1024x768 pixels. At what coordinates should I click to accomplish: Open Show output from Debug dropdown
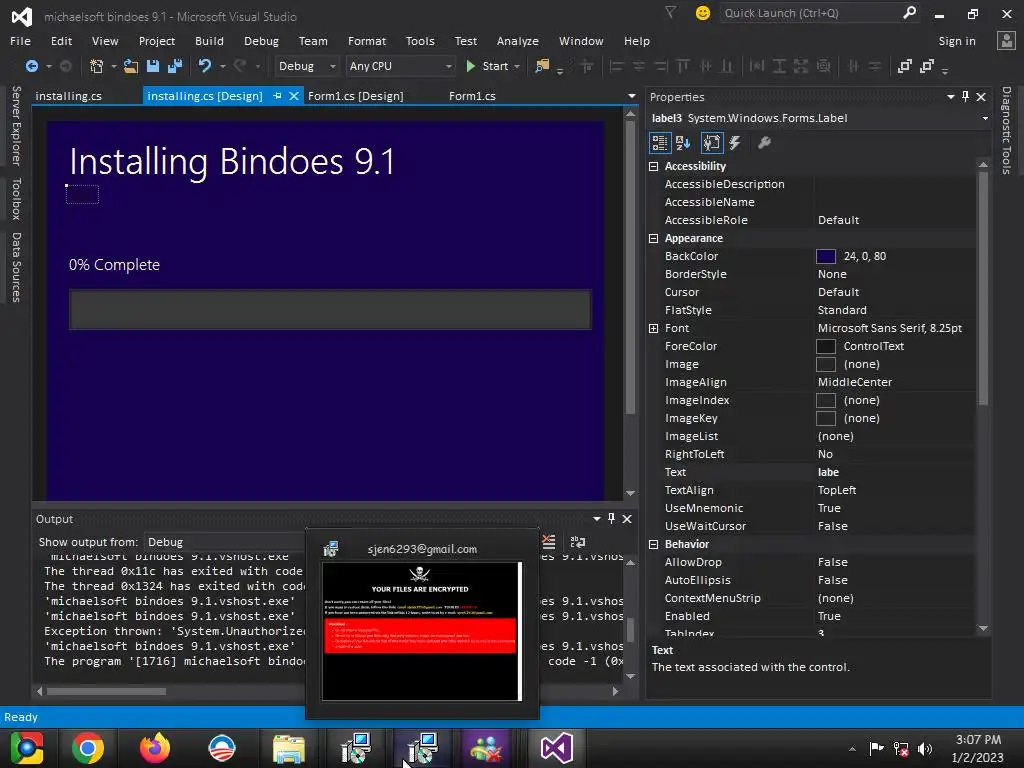[x=225, y=542]
